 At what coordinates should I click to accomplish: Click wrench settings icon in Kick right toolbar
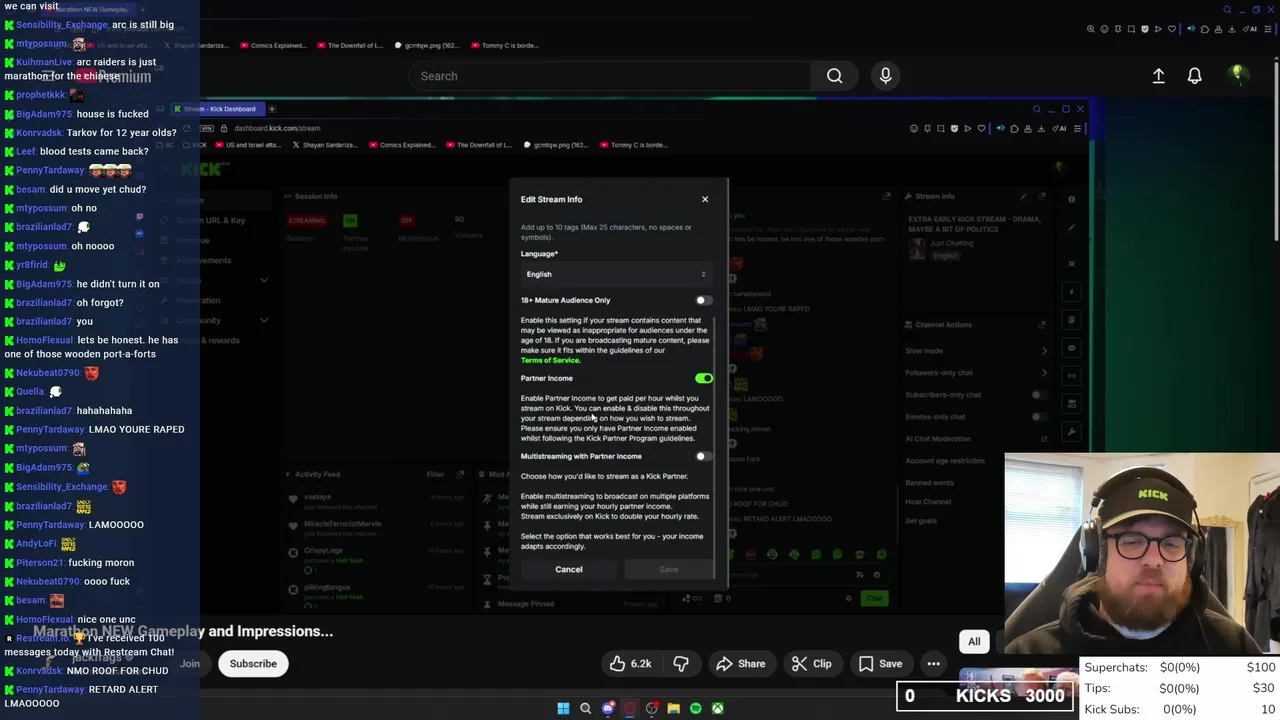[1071, 432]
